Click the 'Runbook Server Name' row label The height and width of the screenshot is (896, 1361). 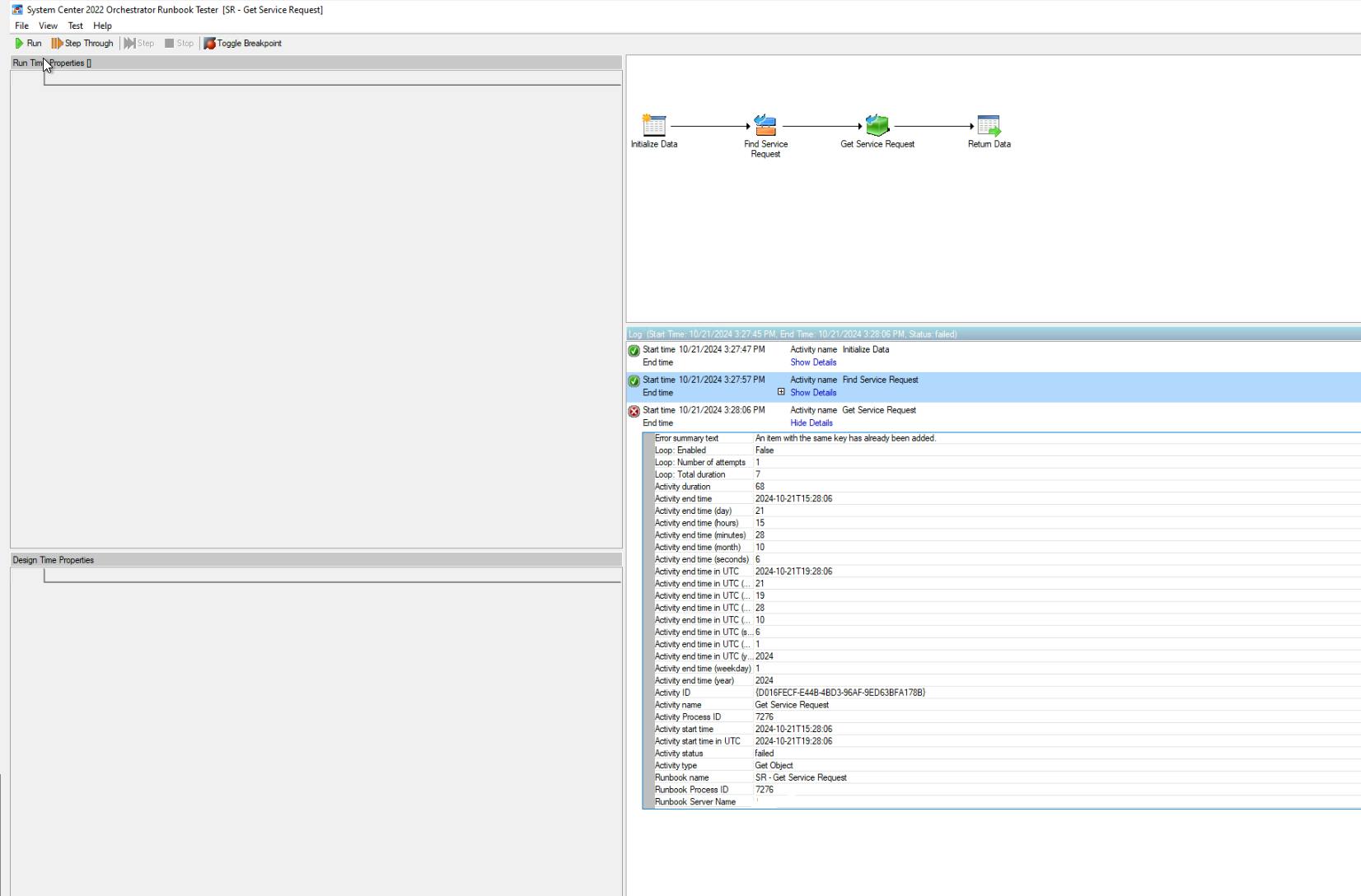pos(695,802)
